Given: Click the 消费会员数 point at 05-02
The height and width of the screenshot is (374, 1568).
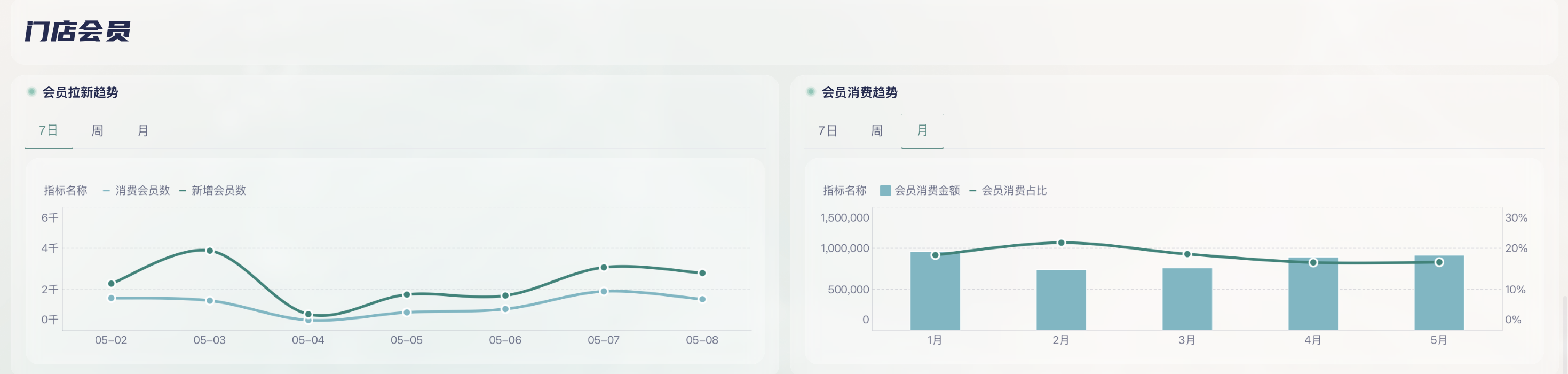Looking at the screenshot, I should (112, 298).
